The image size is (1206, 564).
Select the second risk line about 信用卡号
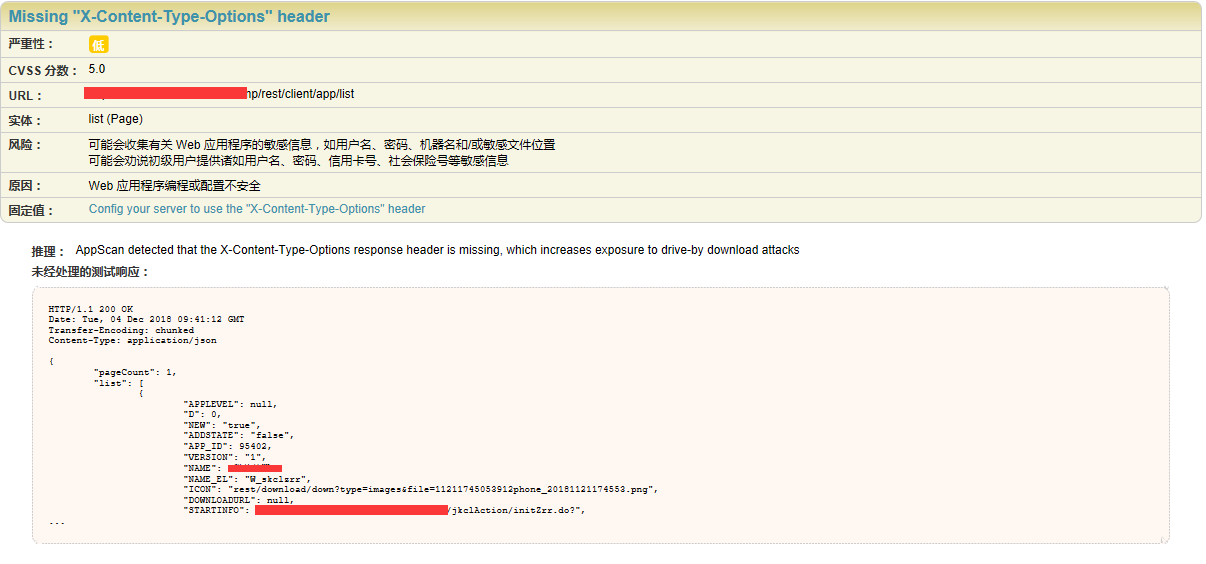point(298,160)
